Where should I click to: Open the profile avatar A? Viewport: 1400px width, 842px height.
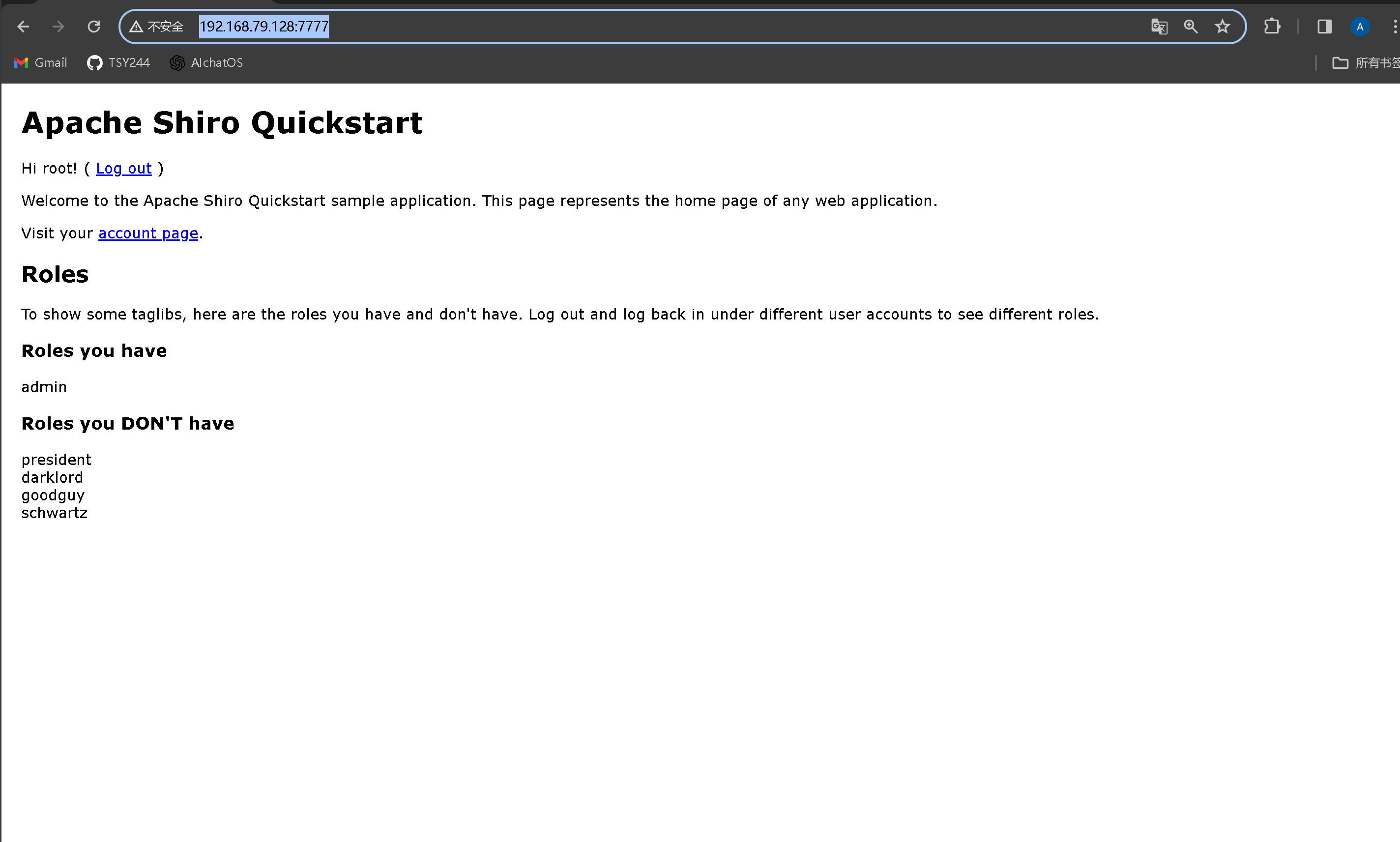tap(1360, 27)
